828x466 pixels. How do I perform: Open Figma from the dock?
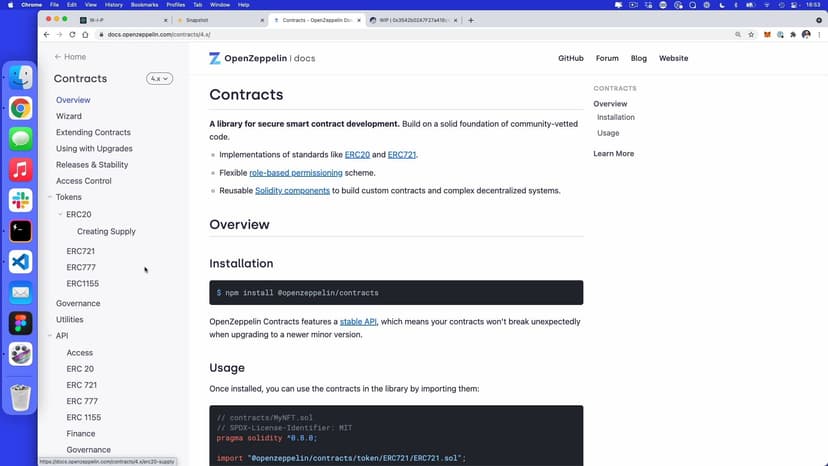click(x=20, y=323)
